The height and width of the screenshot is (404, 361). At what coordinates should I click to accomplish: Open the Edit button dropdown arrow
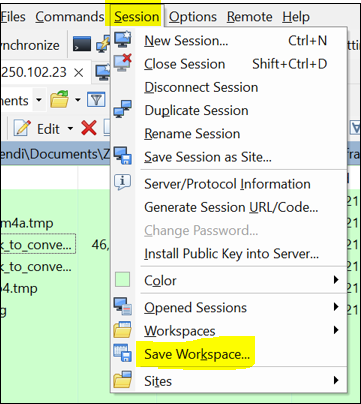coord(70,129)
